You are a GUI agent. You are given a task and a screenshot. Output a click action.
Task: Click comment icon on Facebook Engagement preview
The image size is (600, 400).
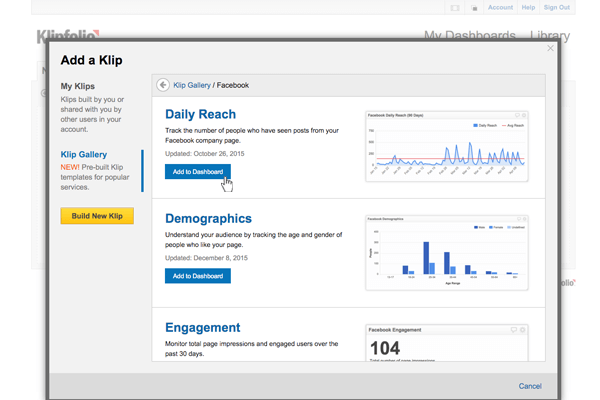(x=513, y=329)
